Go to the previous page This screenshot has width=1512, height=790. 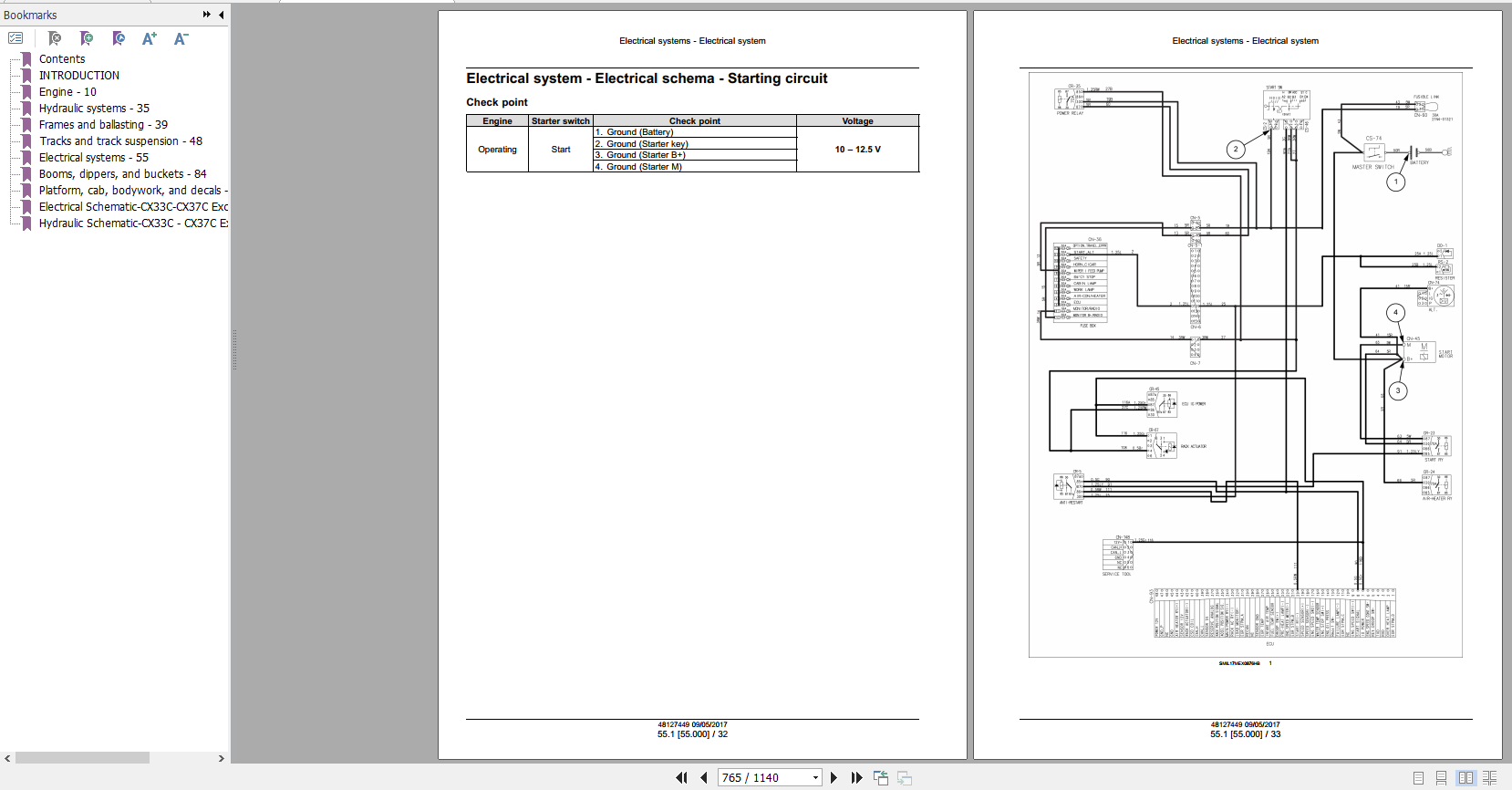click(704, 778)
